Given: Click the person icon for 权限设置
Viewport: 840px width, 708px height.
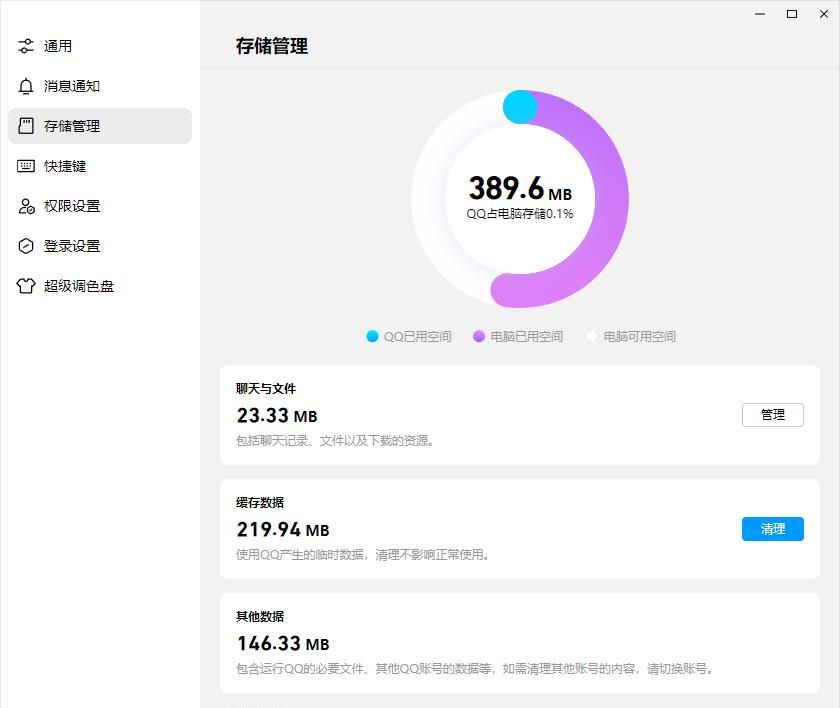Looking at the screenshot, I should 26,206.
